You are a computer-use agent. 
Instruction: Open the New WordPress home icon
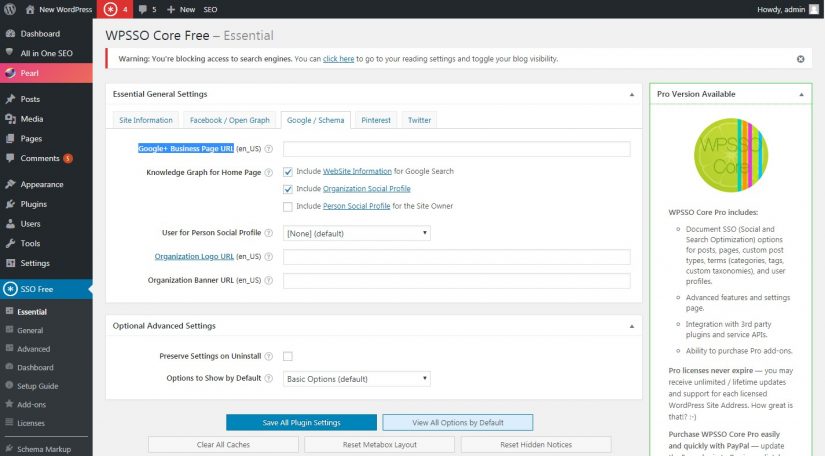30,9
